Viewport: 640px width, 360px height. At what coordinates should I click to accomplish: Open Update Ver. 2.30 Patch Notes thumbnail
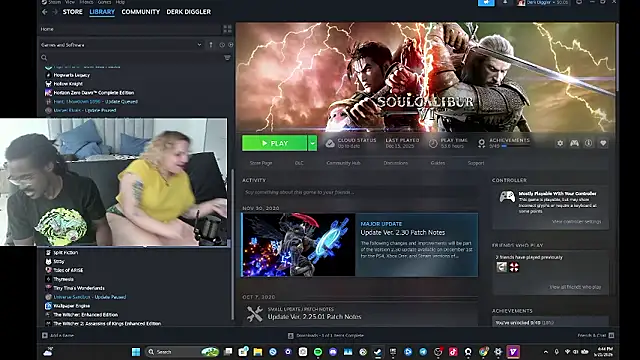pyautogui.click(x=298, y=245)
